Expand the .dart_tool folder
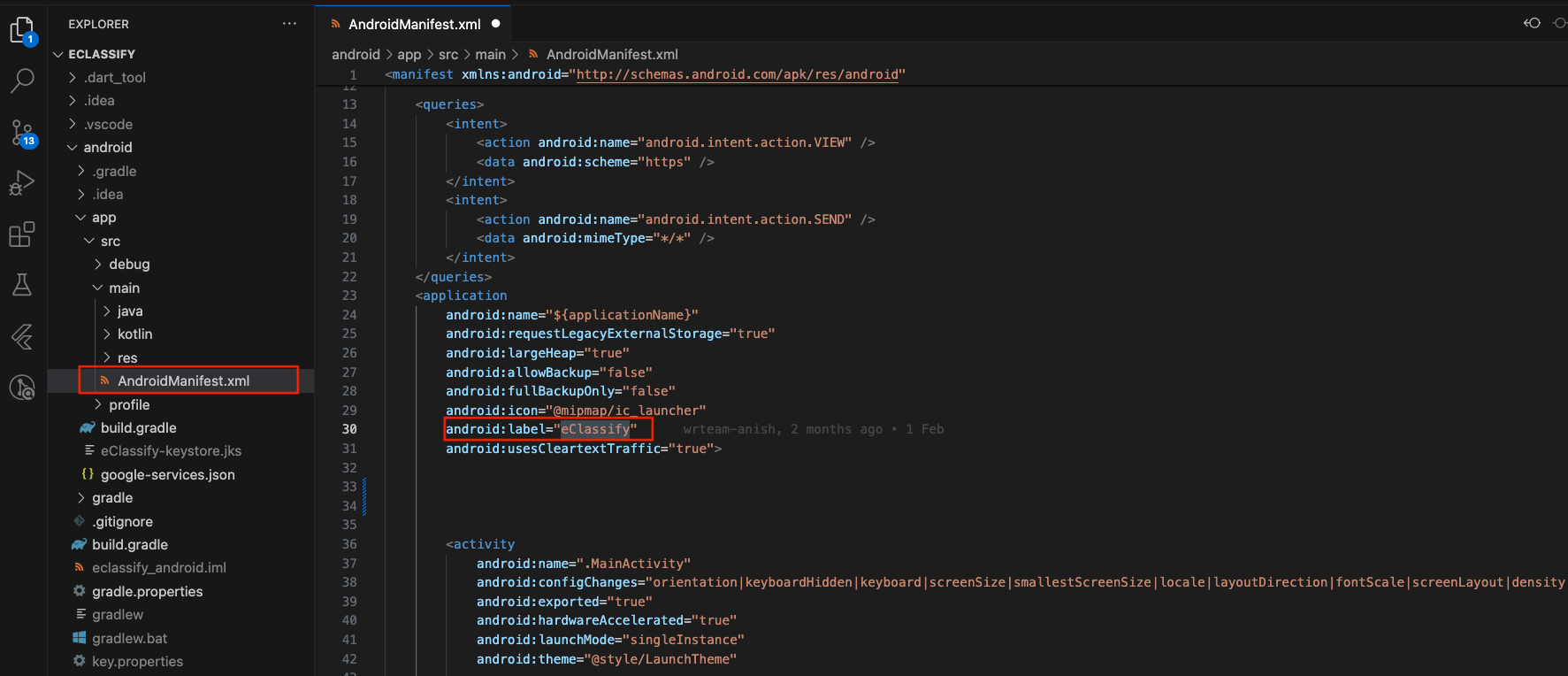Viewport: 1568px width, 676px height. (114, 78)
